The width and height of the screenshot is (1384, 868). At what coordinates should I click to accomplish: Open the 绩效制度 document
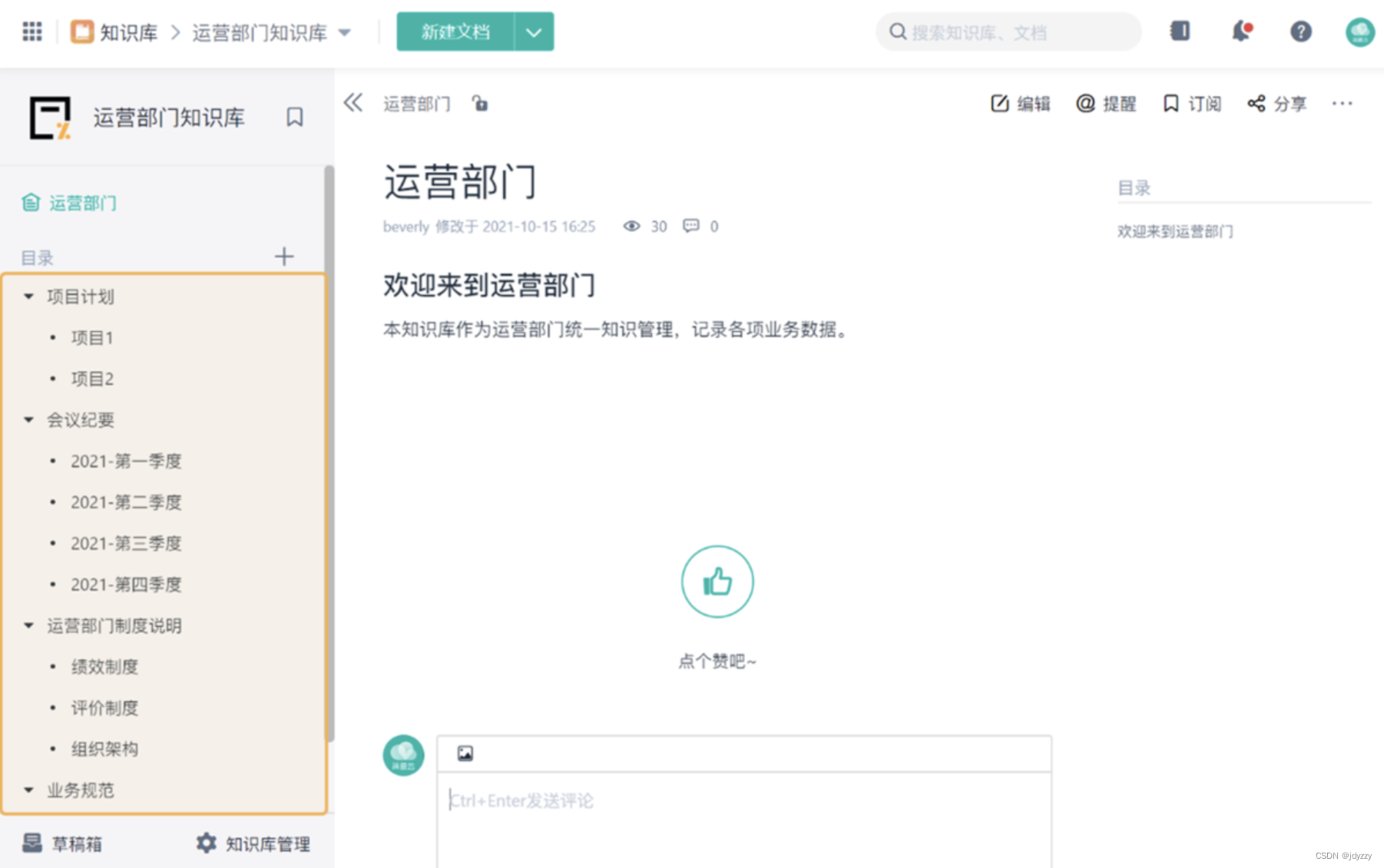[104, 667]
